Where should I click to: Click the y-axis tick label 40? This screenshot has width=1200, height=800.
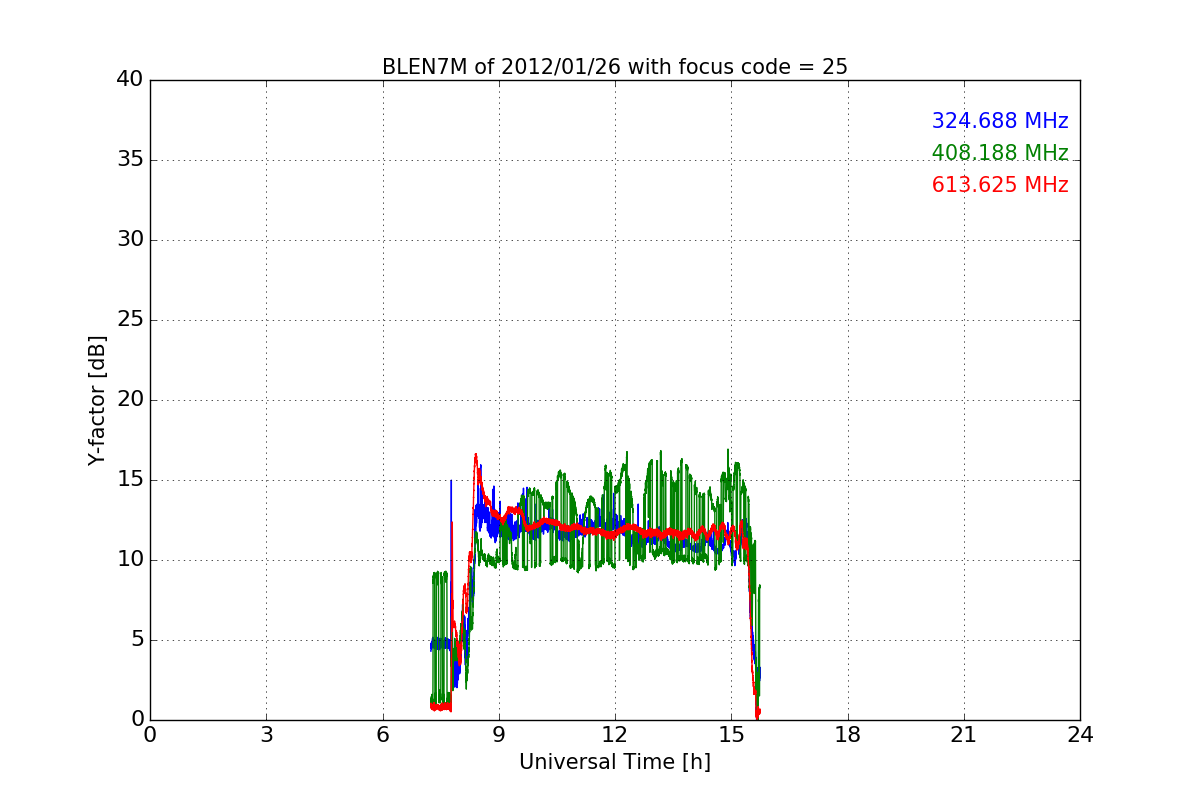tap(130, 80)
